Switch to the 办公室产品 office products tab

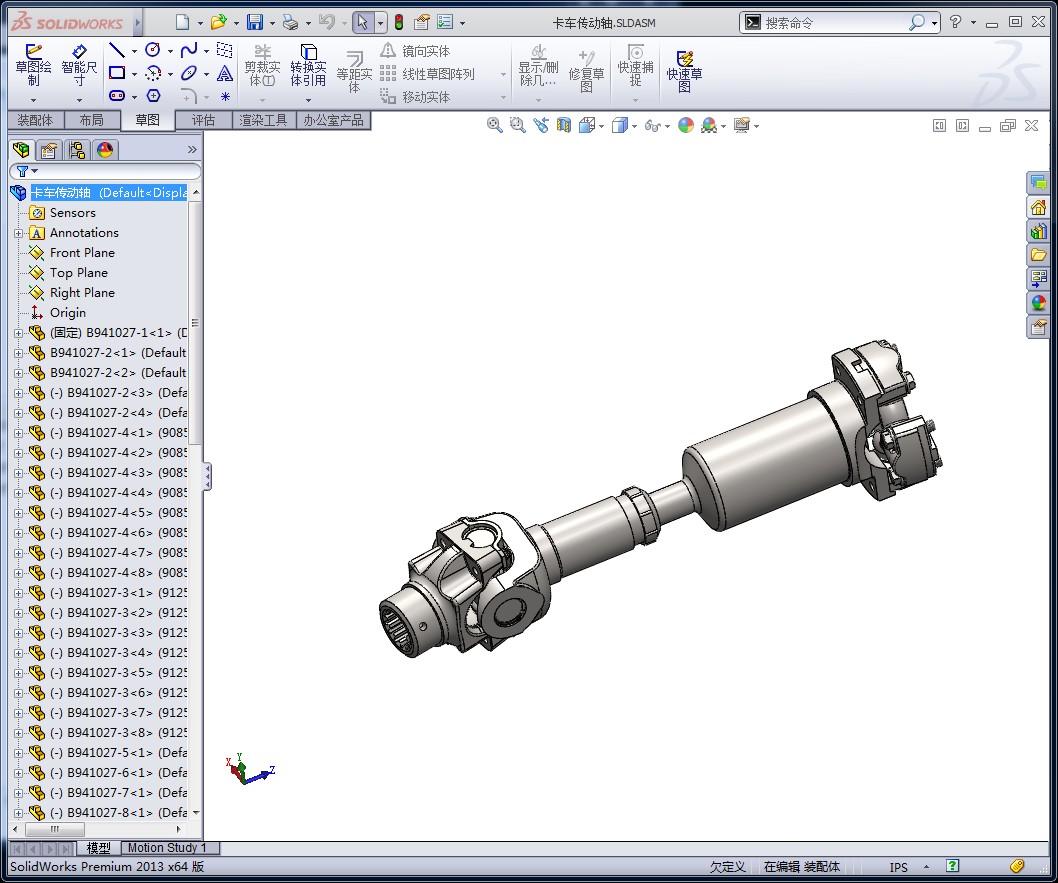click(x=333, y=120)
